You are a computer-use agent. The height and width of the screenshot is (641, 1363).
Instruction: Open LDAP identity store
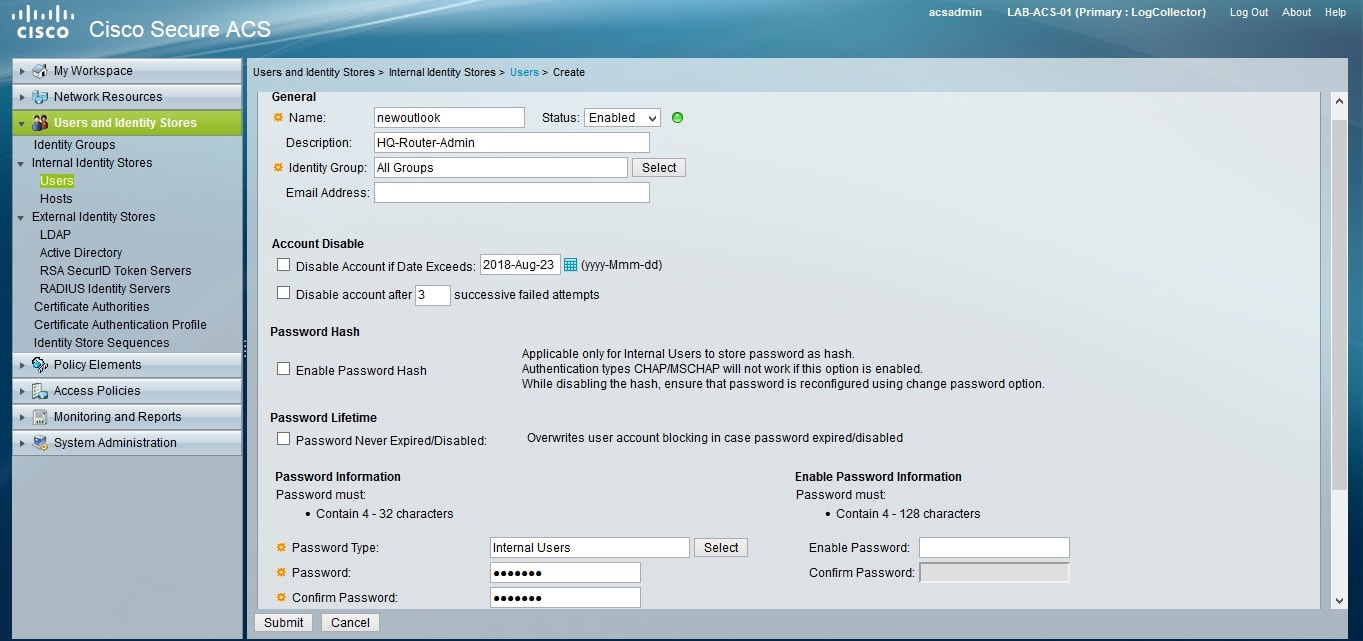tap(55, 235)
